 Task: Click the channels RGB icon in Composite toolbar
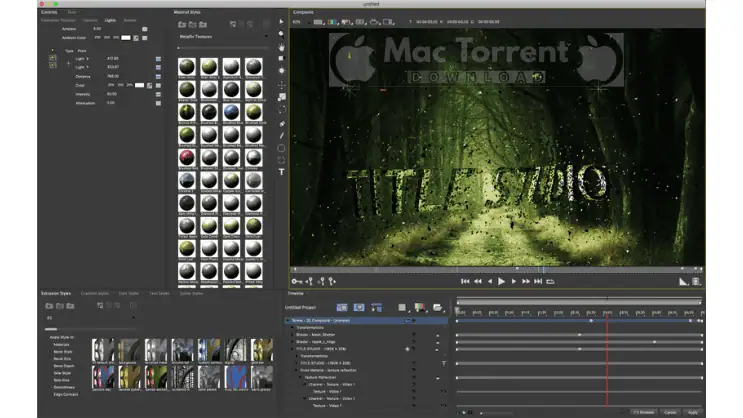click(333, 22)
